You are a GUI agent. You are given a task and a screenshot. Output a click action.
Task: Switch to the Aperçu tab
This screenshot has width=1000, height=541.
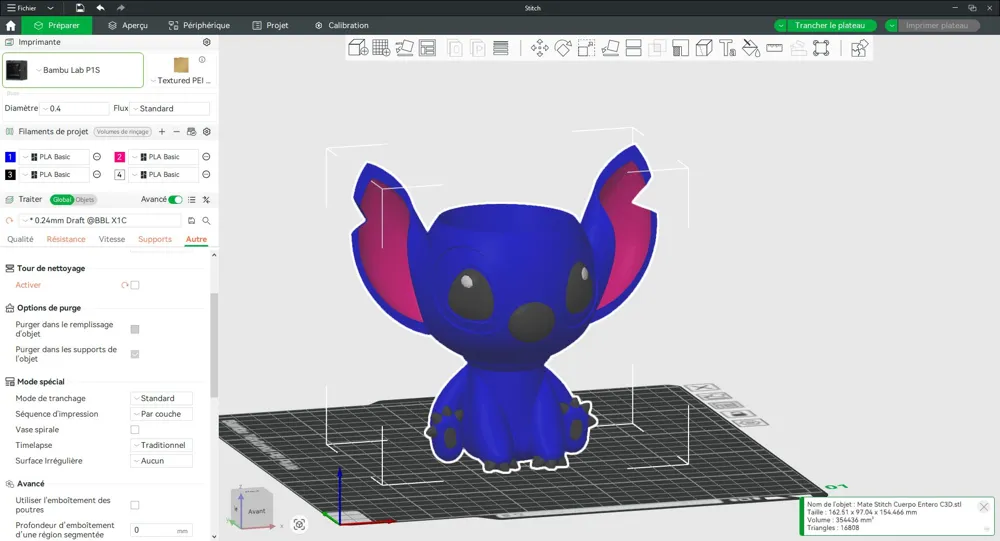point(128,26)
